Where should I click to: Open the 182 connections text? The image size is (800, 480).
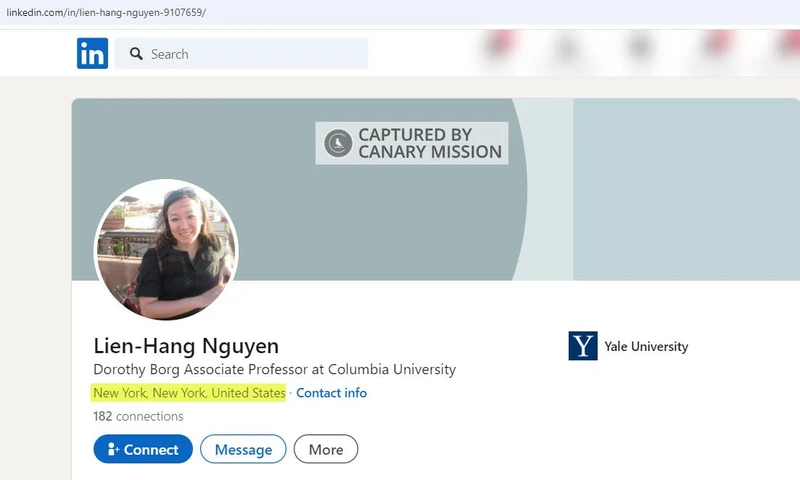(138, 416)
